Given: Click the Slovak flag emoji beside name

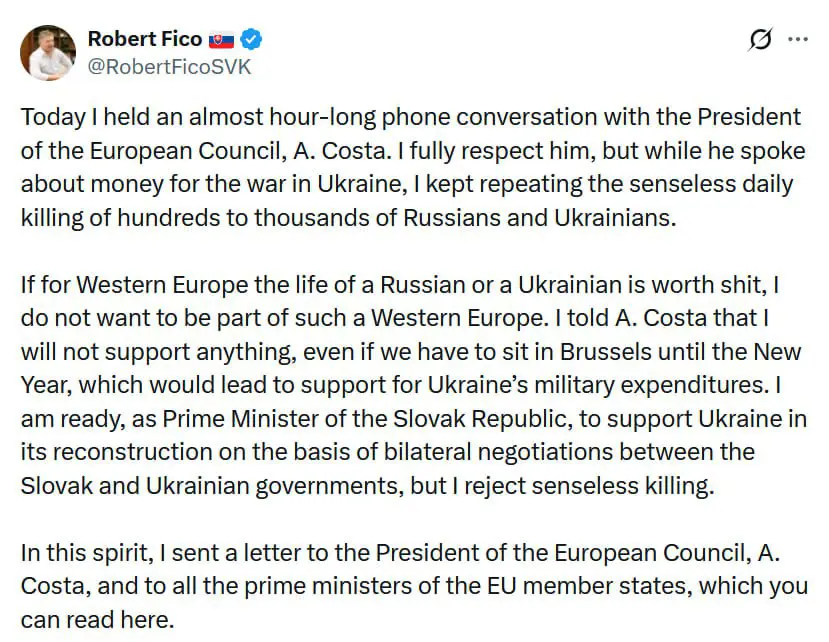Looking at the screenshot, I should tap(222, 40).
